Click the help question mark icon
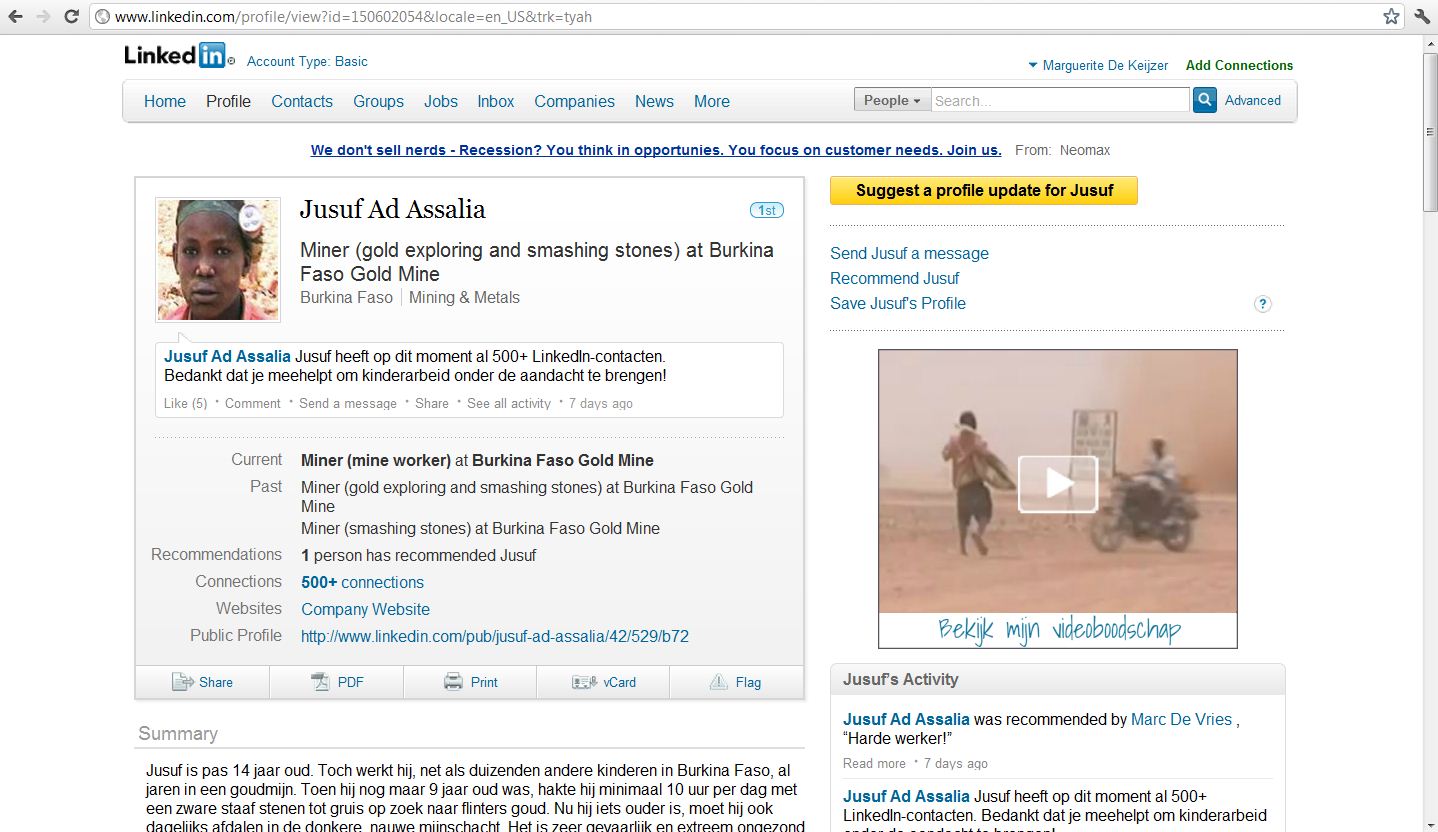Image resolution: width=1438 pixels, height=832 pixels. 1263,304
